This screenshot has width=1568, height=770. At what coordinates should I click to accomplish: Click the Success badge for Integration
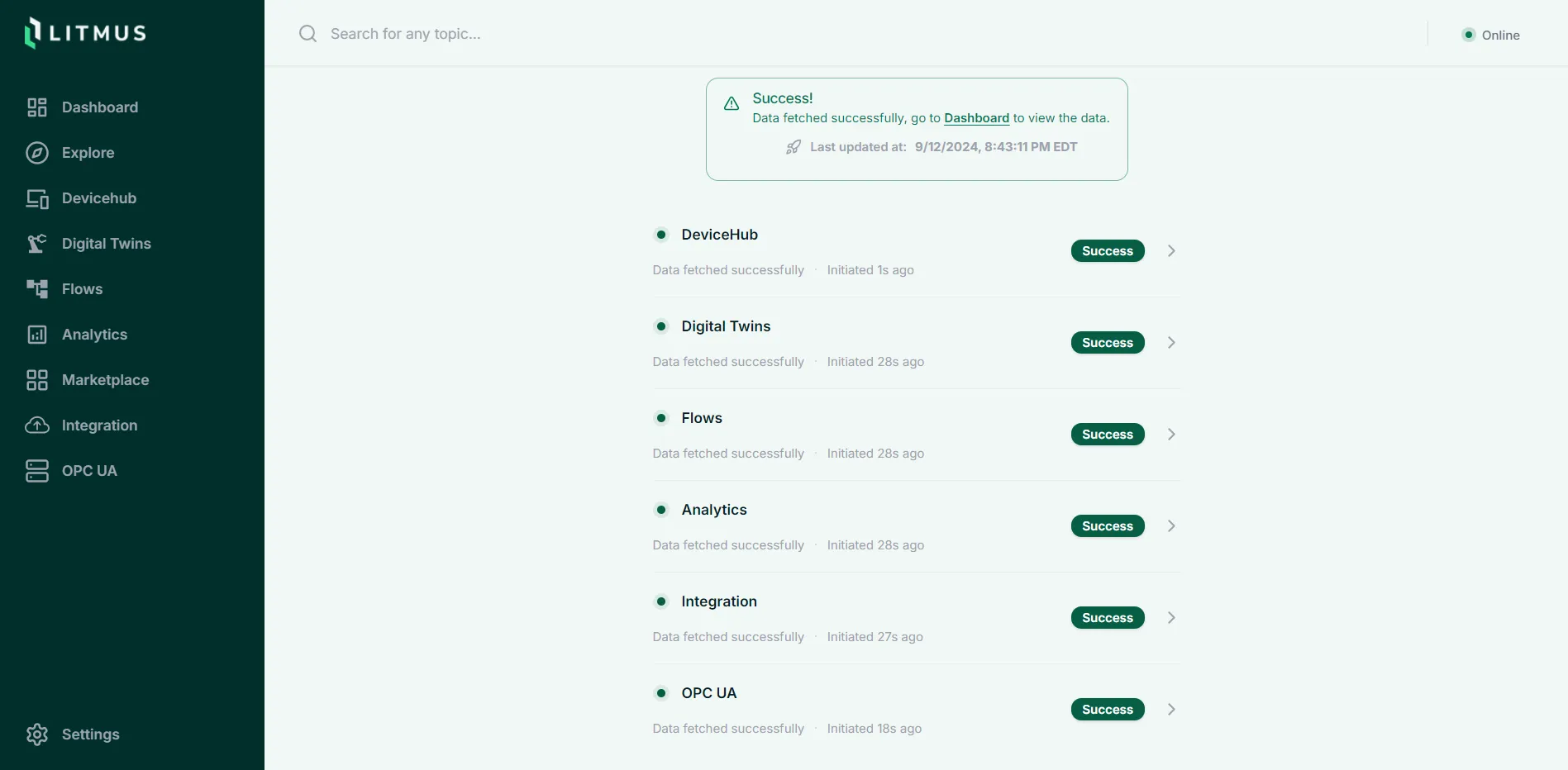pos(1108,618)
